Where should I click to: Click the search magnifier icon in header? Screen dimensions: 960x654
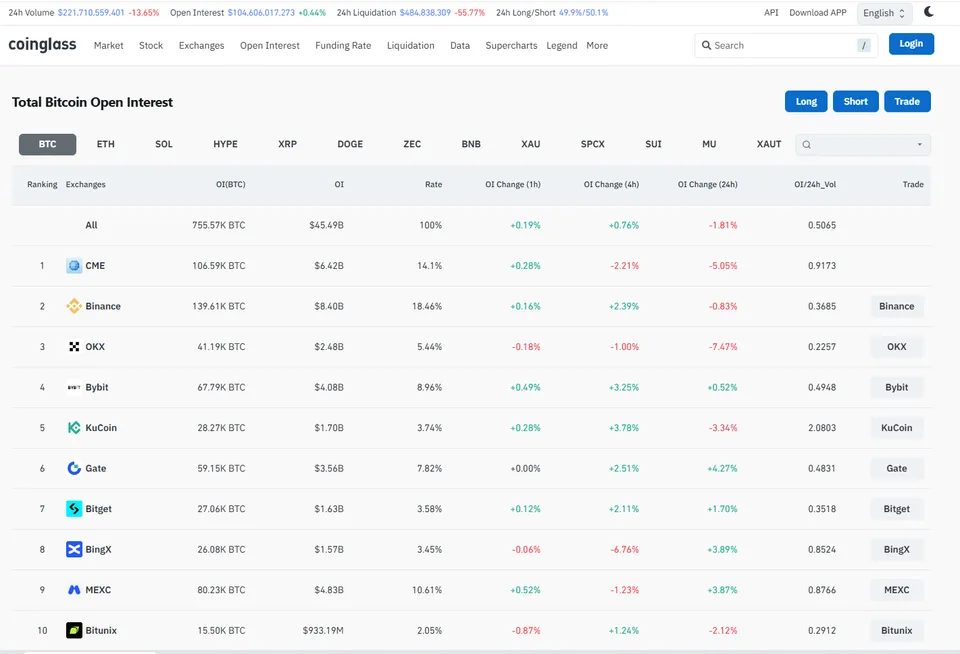(706, 45)
